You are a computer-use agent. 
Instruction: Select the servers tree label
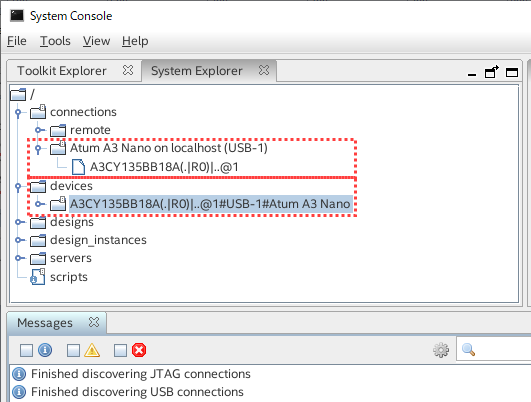(71, 258)
